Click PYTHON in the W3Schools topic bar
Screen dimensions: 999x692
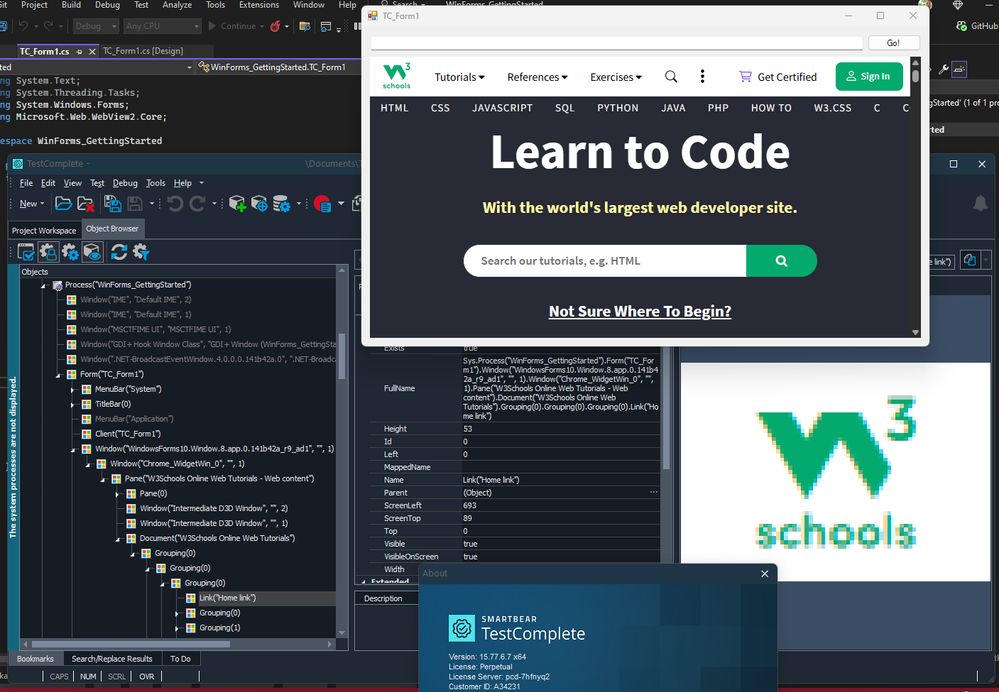(x=617, y=108)
